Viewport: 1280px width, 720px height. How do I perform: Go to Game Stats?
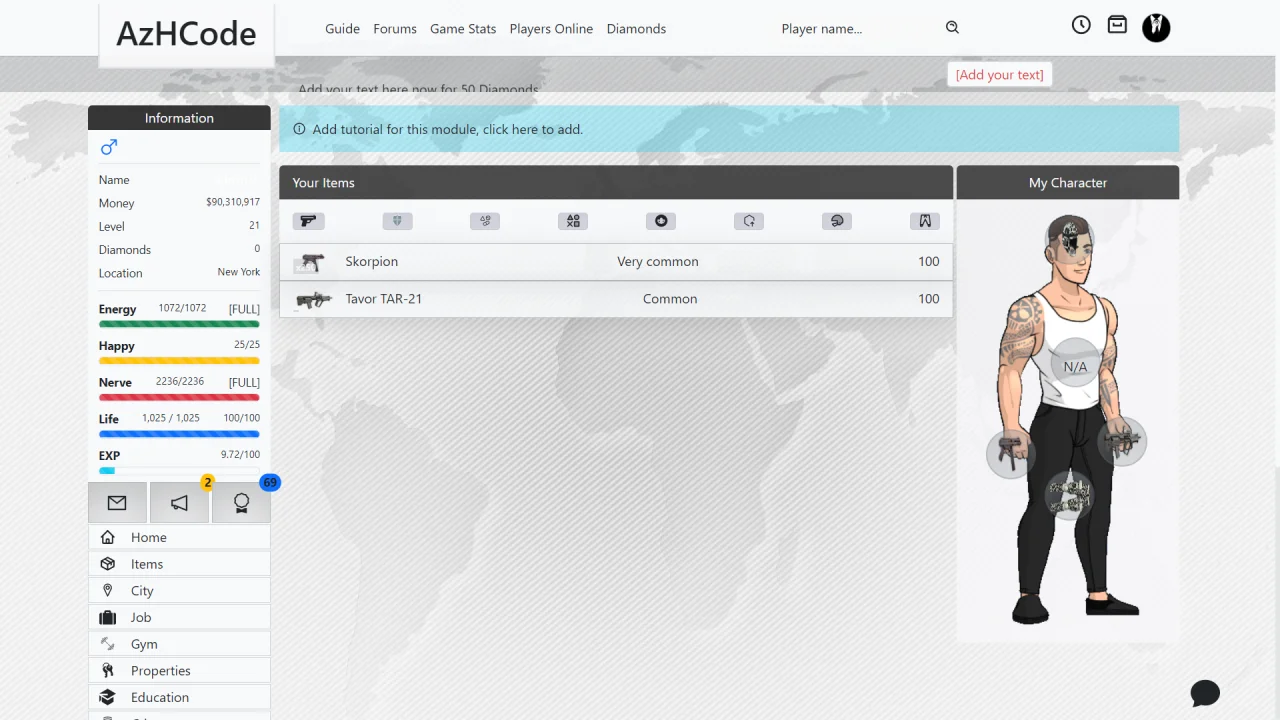click(463, 29)
